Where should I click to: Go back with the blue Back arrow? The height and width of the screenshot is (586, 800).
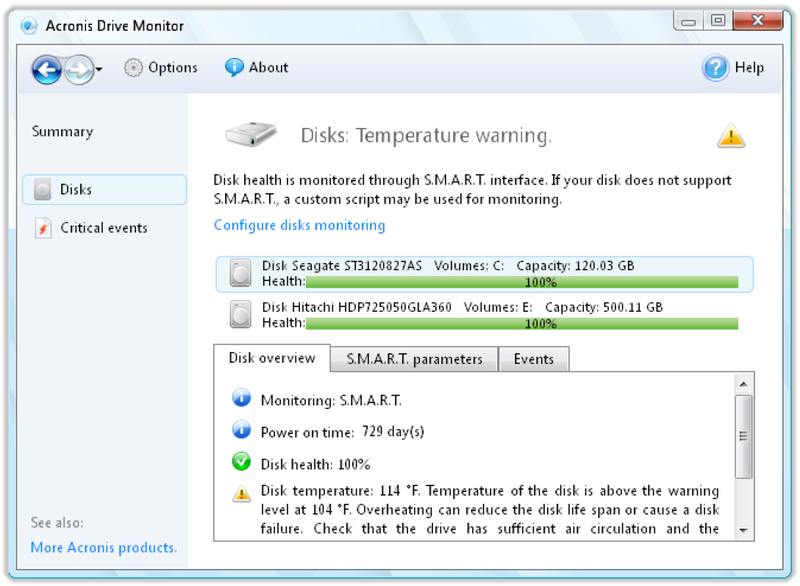pos(47,69)
